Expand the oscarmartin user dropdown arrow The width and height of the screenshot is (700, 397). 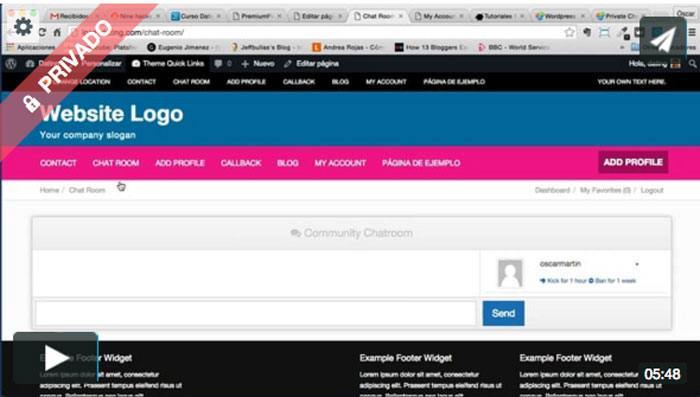point(637,264)
